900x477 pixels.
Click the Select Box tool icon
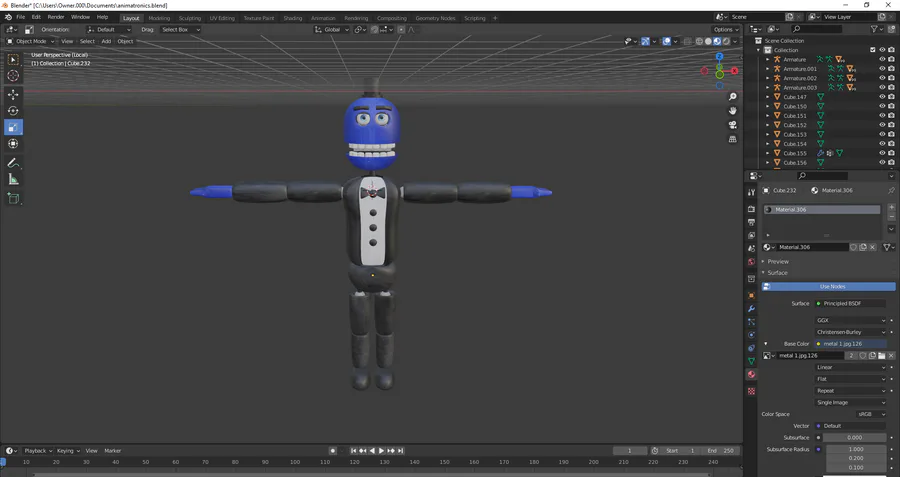(x=13, y=60)
